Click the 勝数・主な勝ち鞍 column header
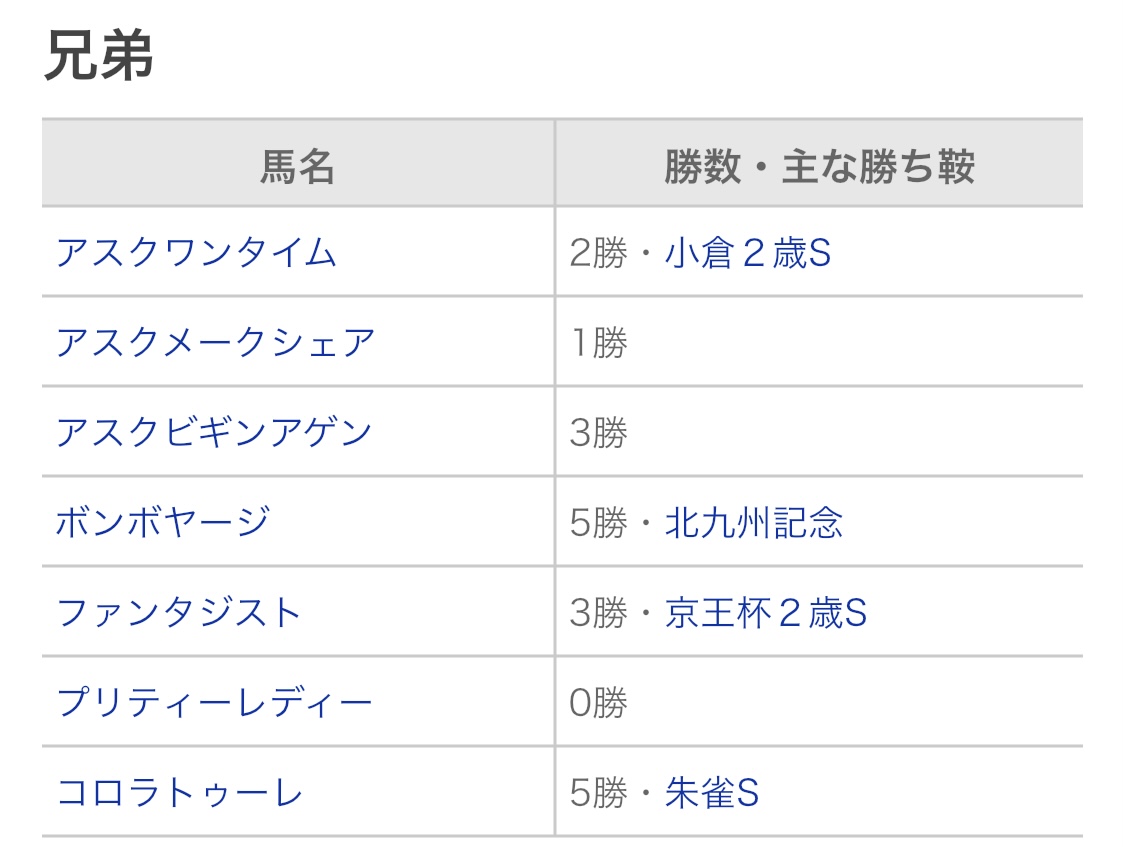 [819, 166]
